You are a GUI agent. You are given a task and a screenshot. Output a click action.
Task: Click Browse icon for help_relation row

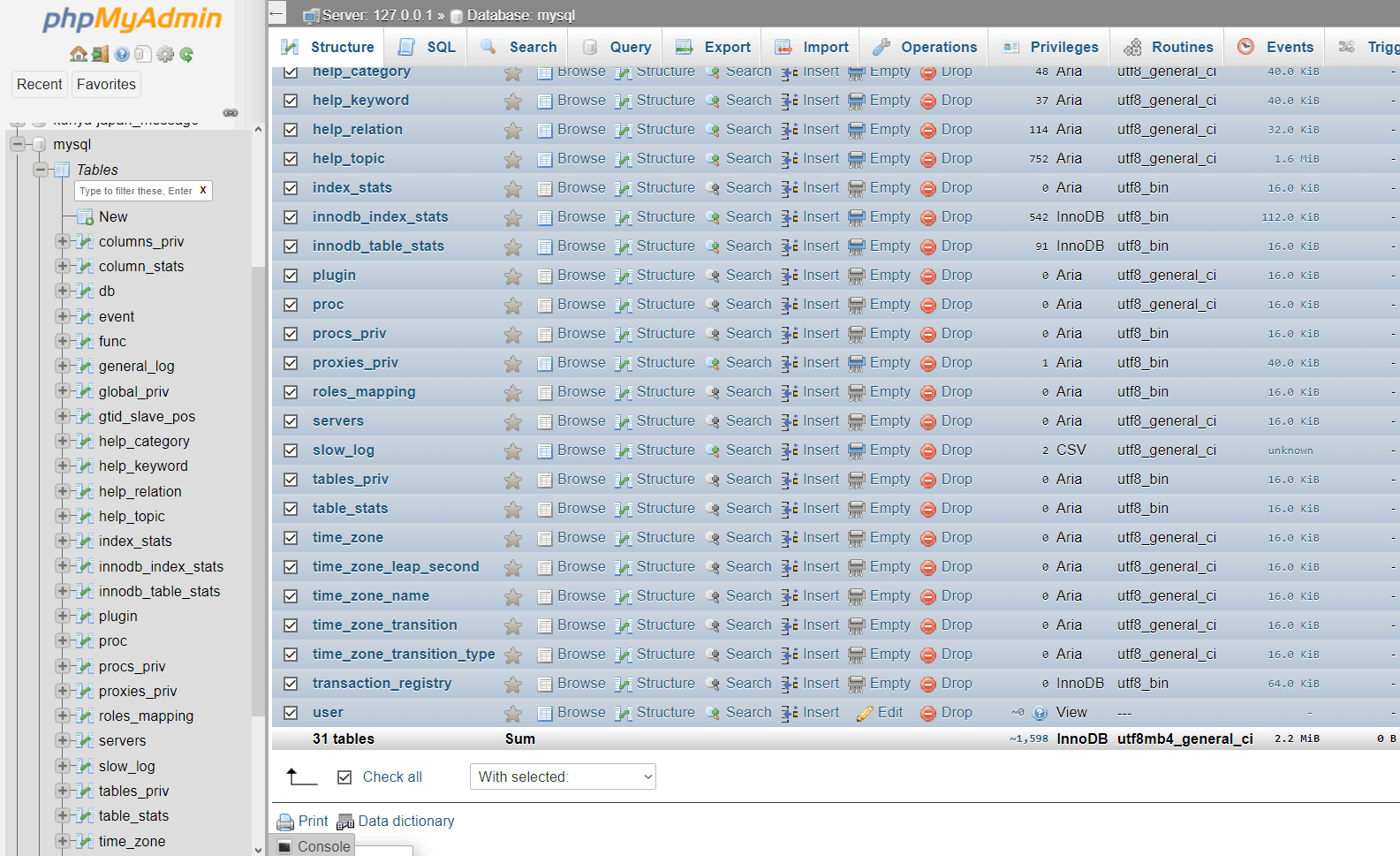tap(545, 130)
